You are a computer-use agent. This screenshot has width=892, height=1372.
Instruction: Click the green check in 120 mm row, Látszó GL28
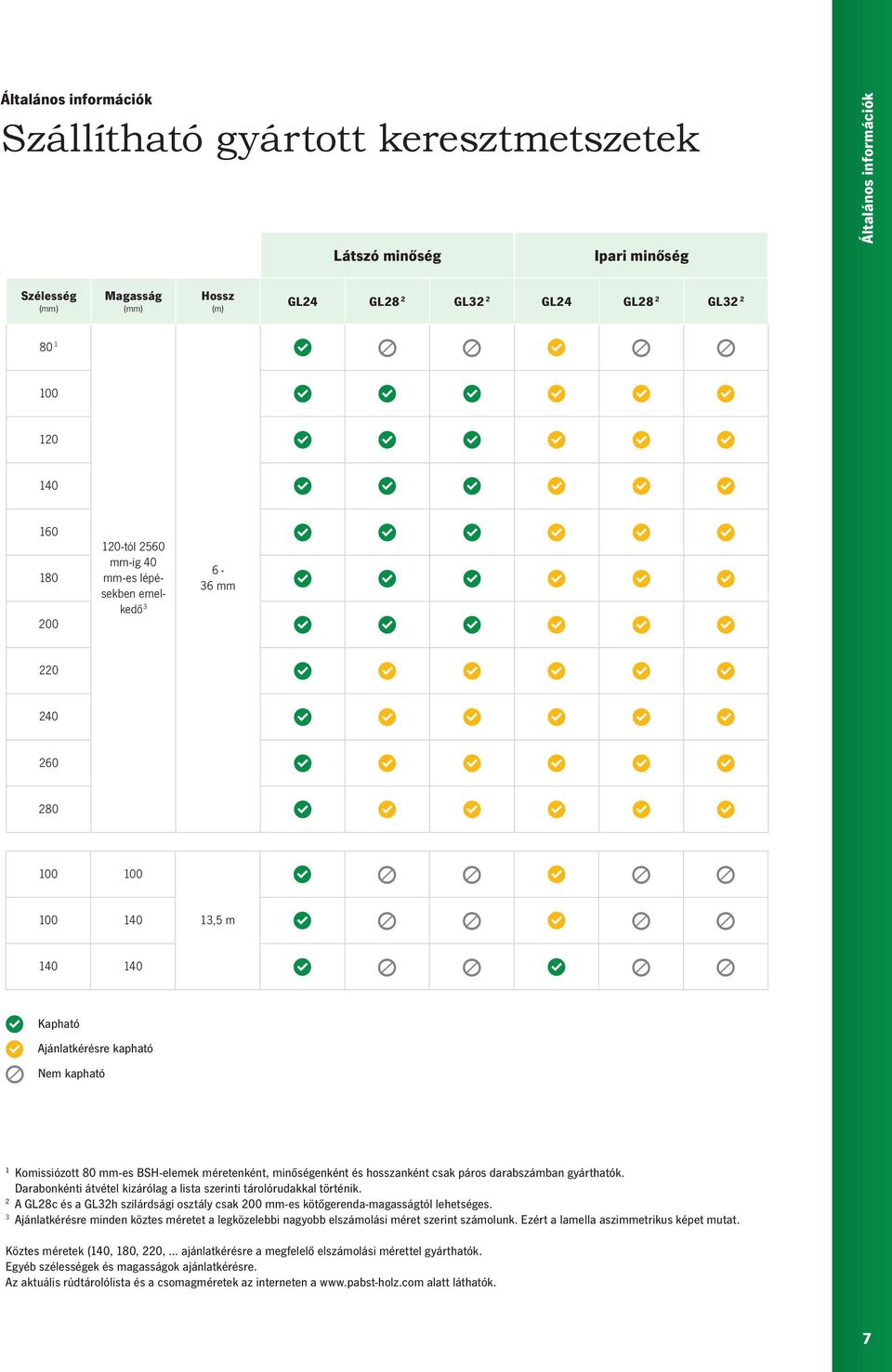click(387, 440)
